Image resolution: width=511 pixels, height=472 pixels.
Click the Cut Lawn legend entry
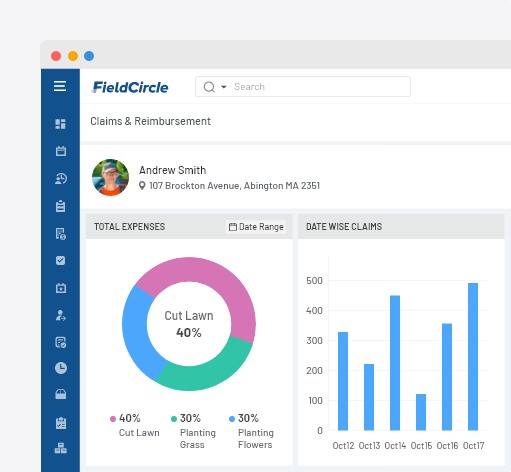pyautogui.click(x=135, y=425)
